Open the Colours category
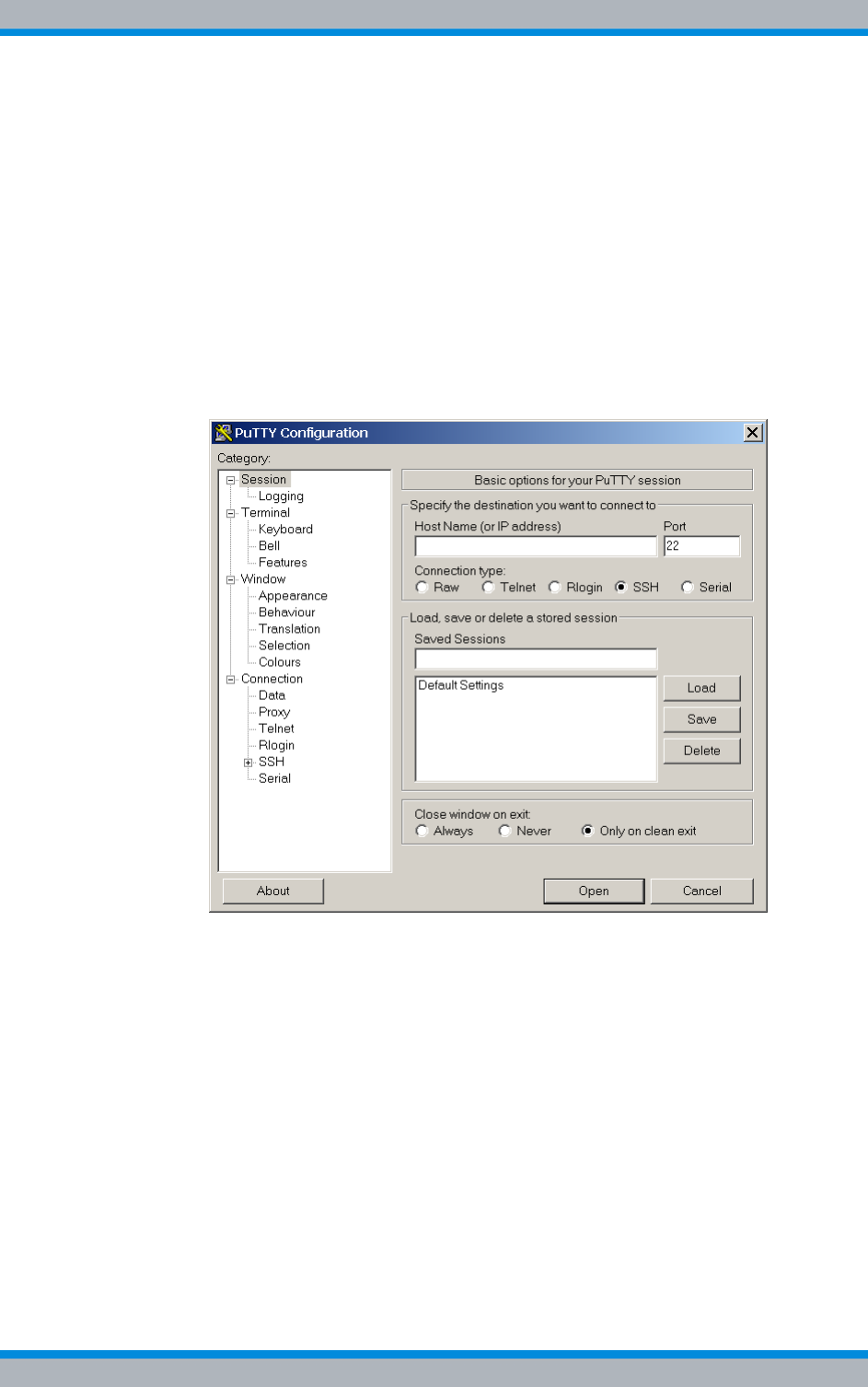The image size is (868, 1387). point(280,662)
